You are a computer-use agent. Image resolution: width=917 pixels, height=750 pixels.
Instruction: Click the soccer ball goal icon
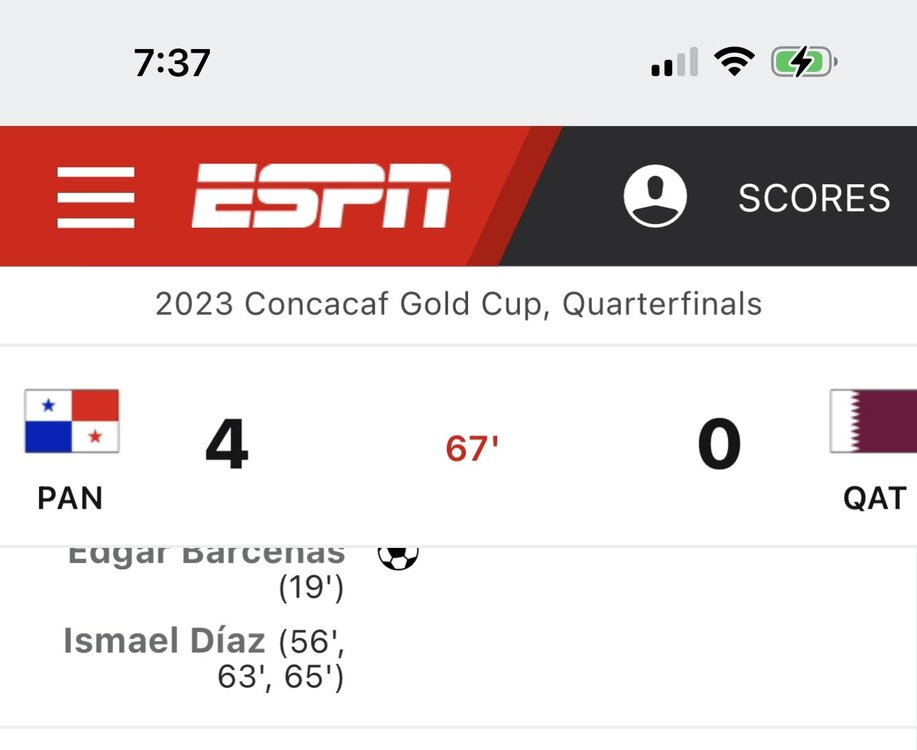[398, 555]
